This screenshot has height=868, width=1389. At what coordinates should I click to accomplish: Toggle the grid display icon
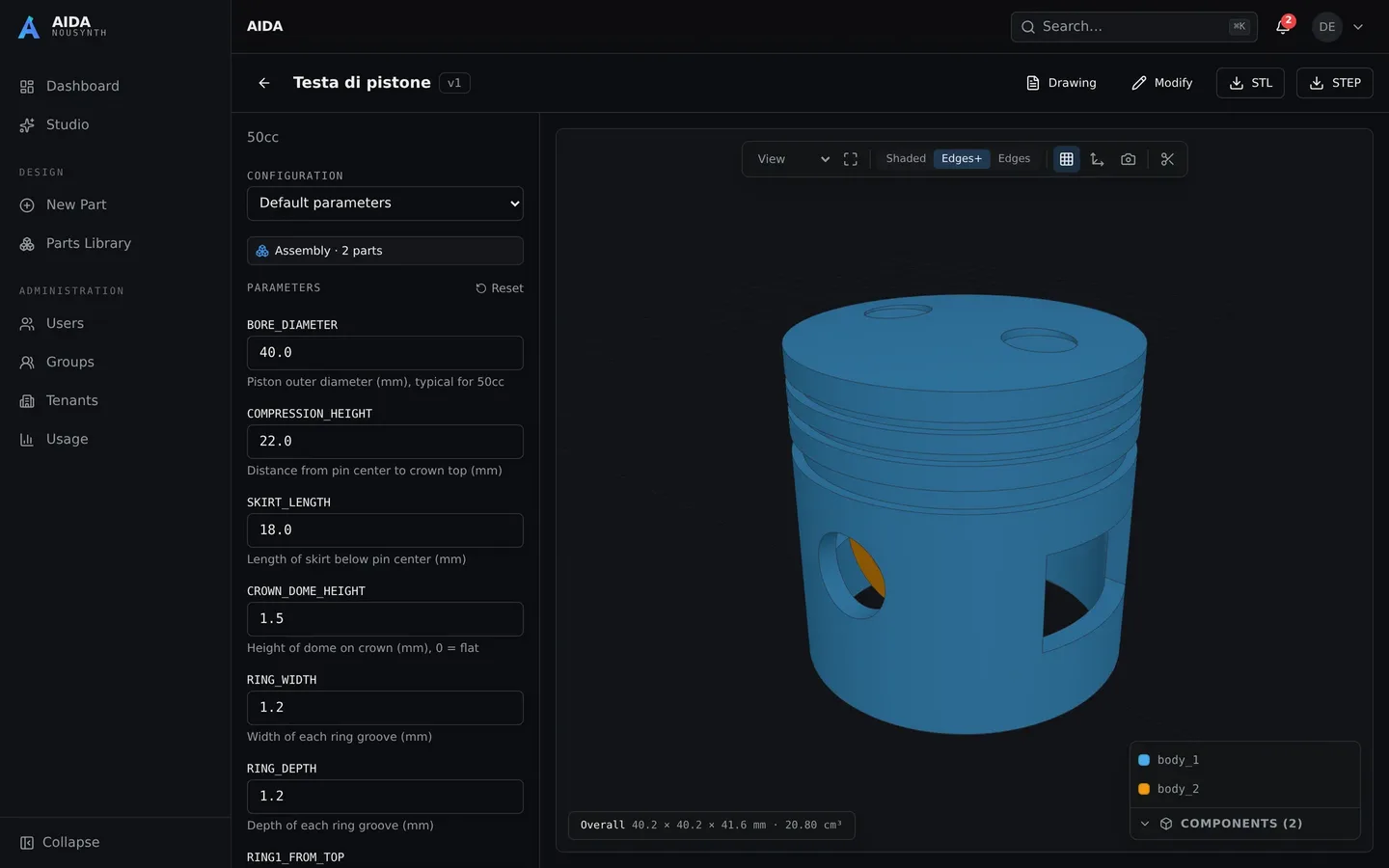point(1066,159)
